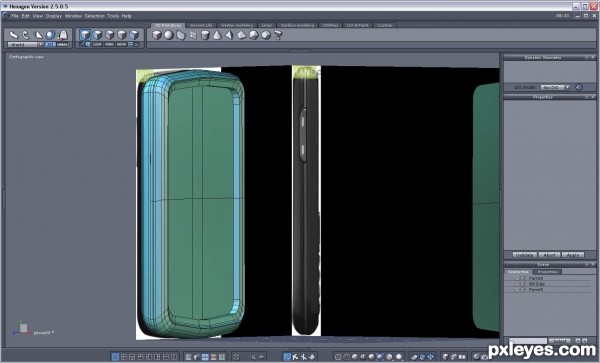
Task: Switch to the Lines tab
Action: pos(266,25)
